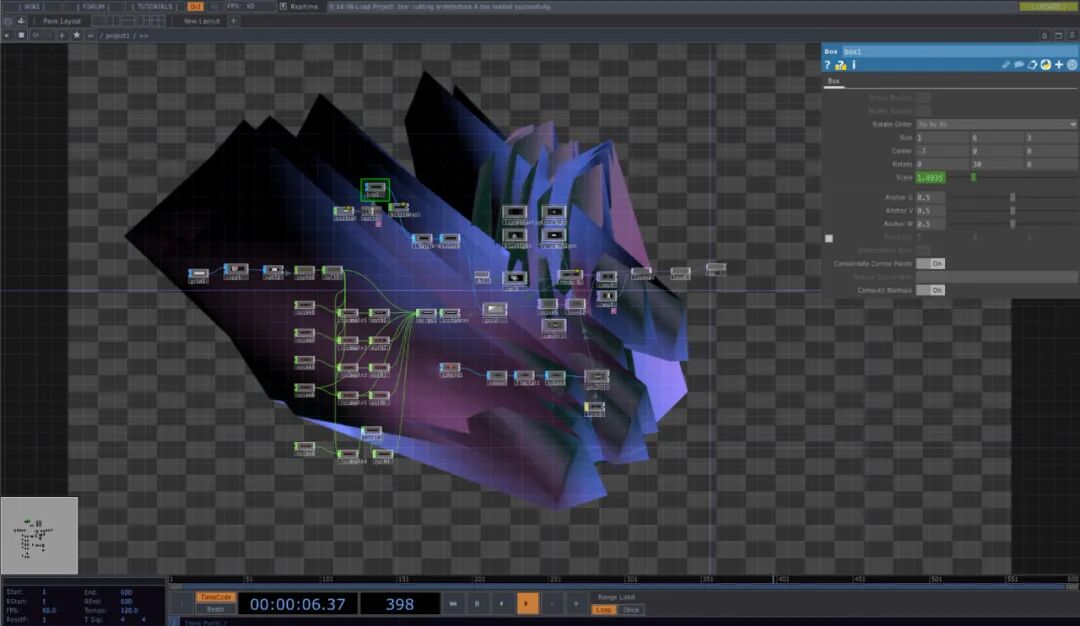Open the Python help icon for box1
The height and width of the screenshot is (626, 1080).
coord(840,65)
